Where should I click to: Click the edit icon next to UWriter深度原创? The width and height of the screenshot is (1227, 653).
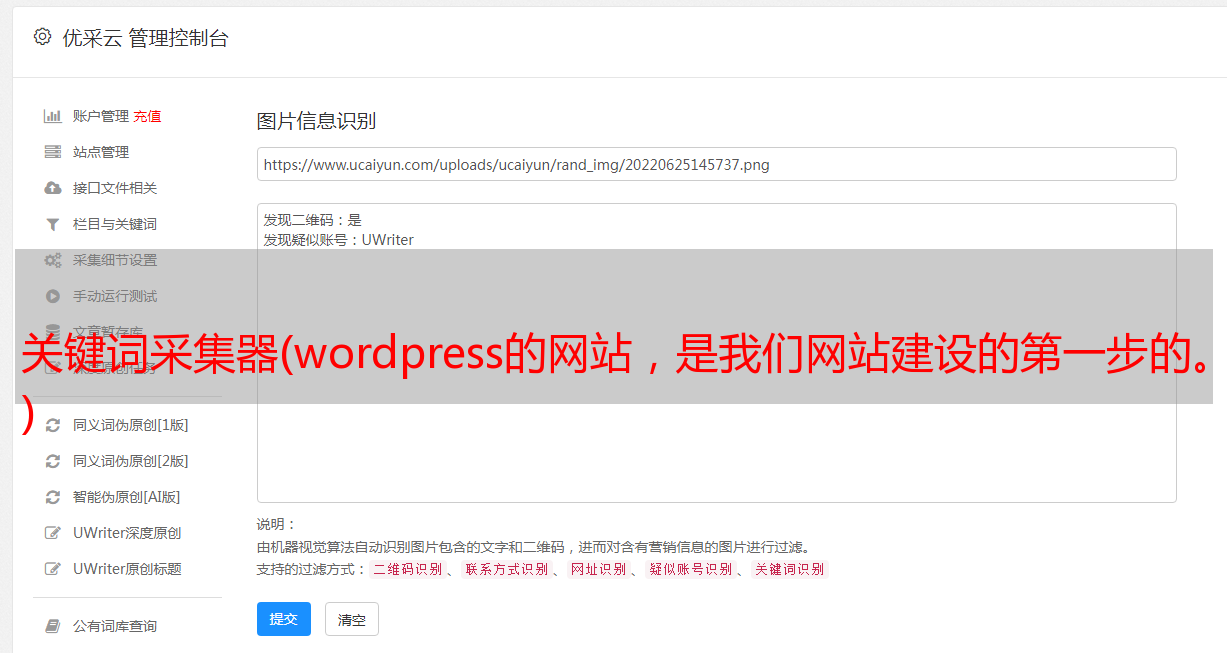[x=53, y=533]
